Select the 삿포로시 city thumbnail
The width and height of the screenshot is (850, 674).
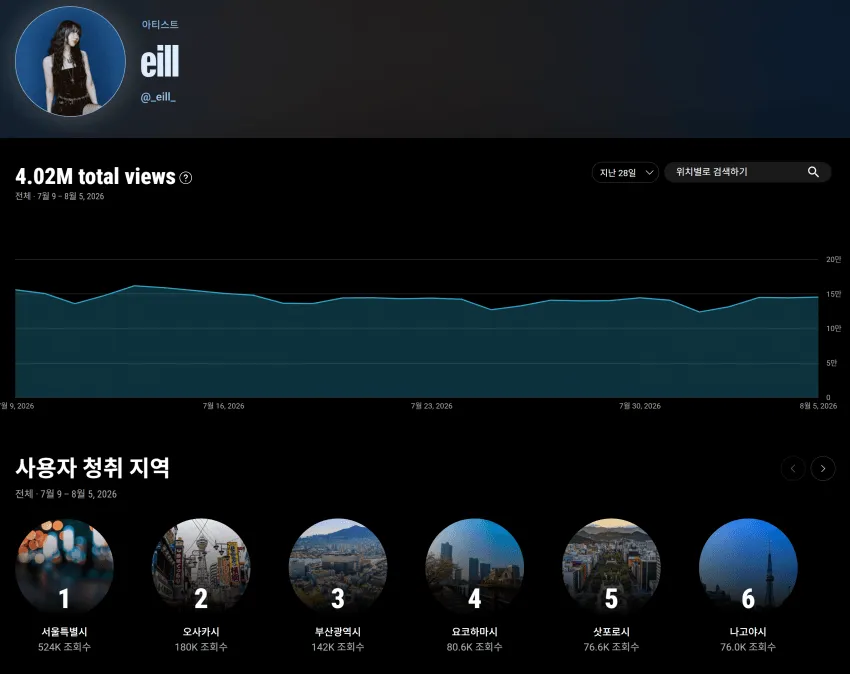pos(611,567)
